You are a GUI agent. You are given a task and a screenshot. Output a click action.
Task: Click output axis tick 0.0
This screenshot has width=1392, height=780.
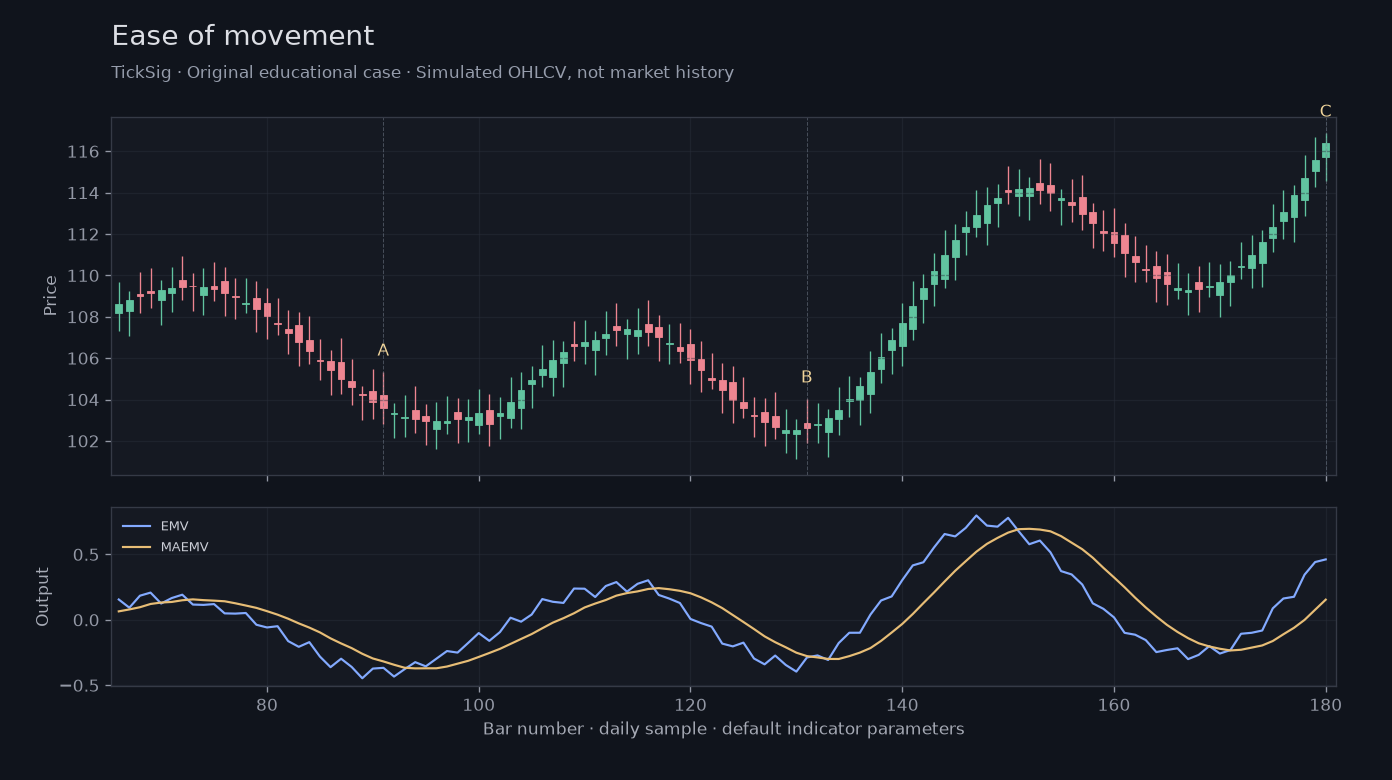pos(86,621)
